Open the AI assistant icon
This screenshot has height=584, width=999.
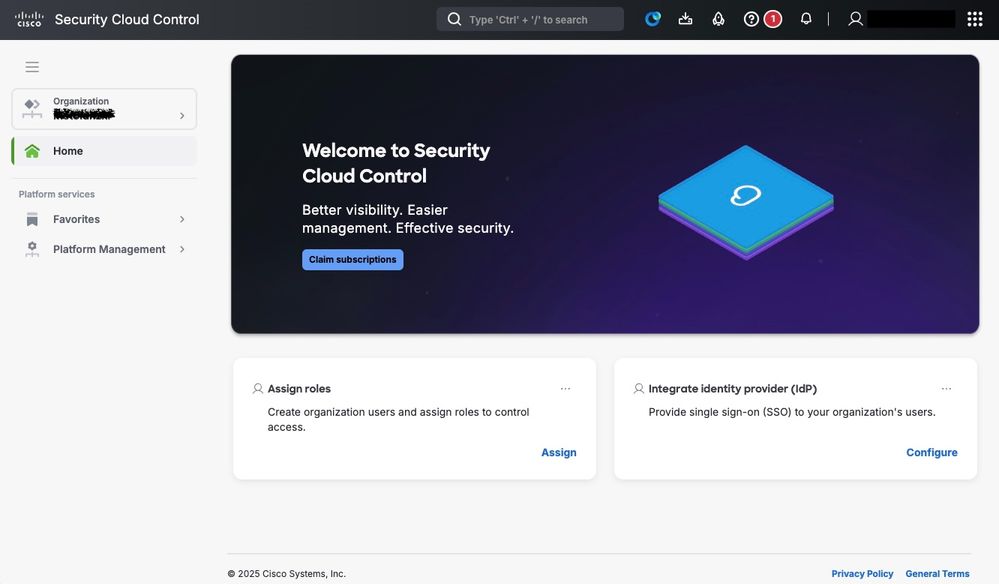coord(653,19)
